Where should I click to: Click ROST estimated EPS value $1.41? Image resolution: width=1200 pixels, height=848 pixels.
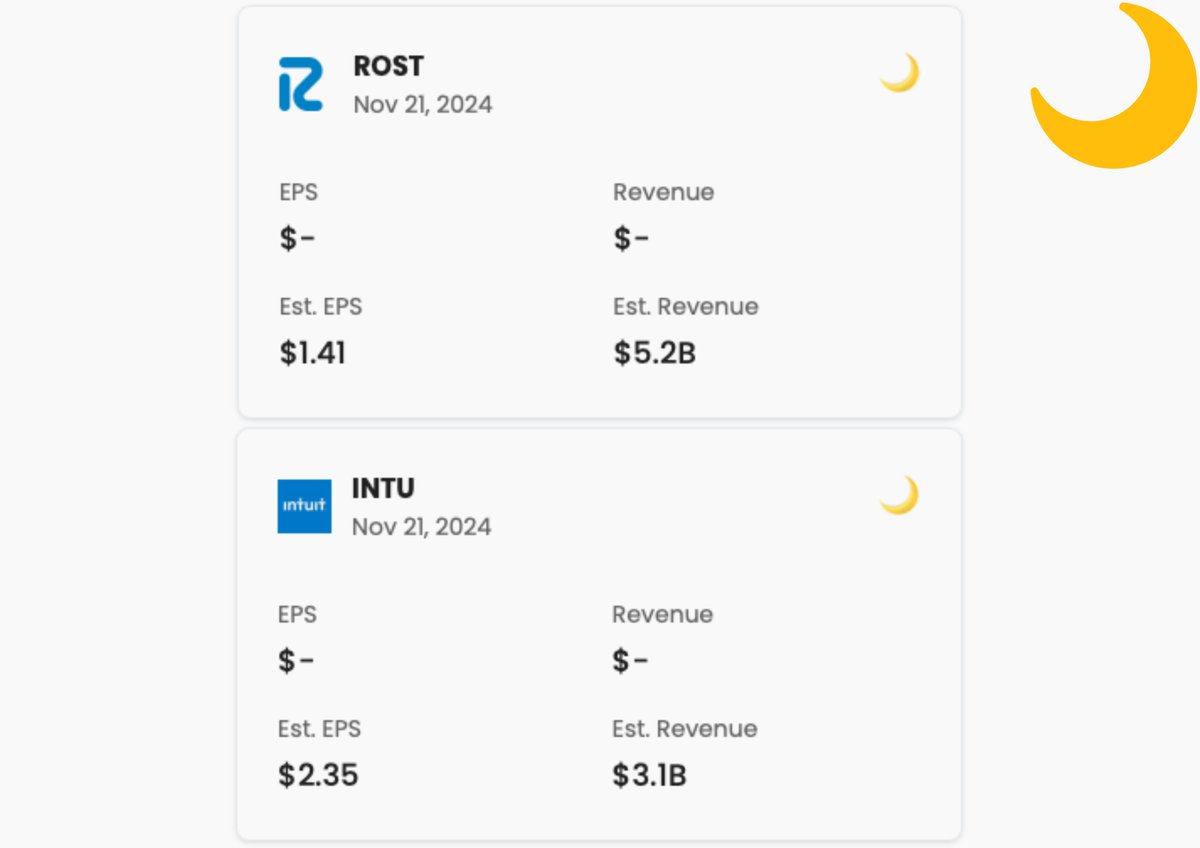(x=313, y=353)
